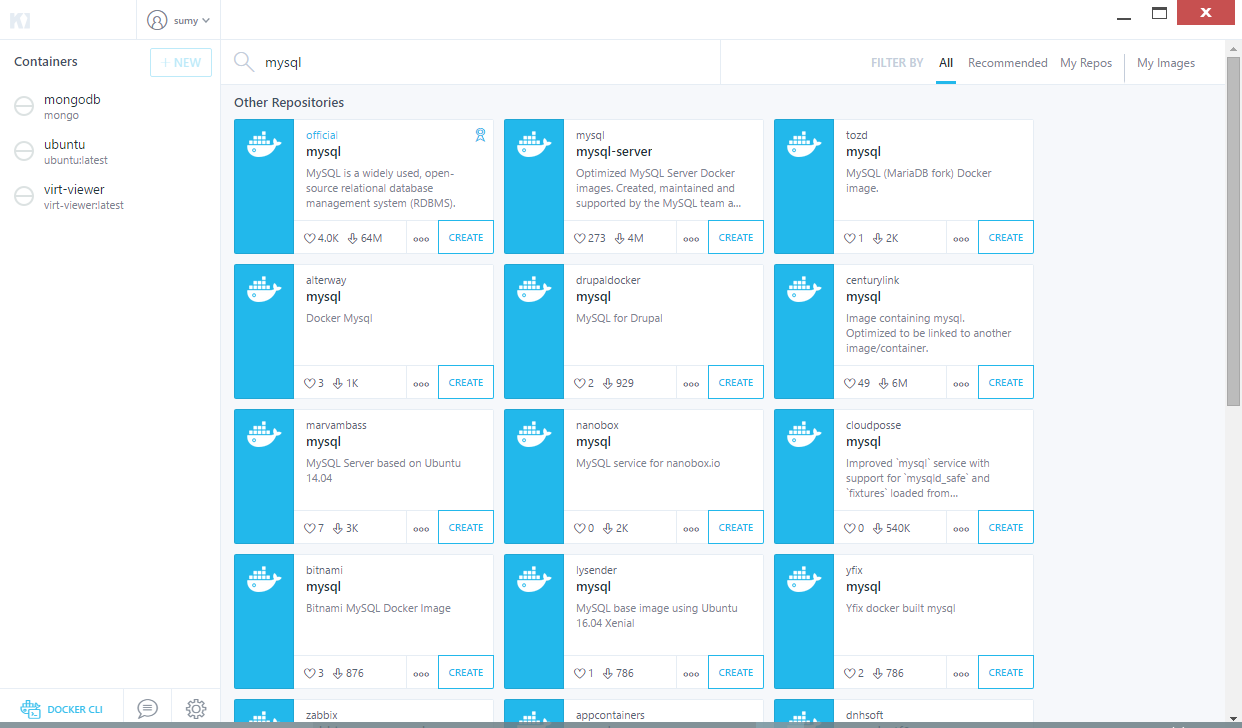Viewport: 1242px width, 728px height.
Task: Click the official badge ribbon on mysql
Action: (x=480, y=134)
